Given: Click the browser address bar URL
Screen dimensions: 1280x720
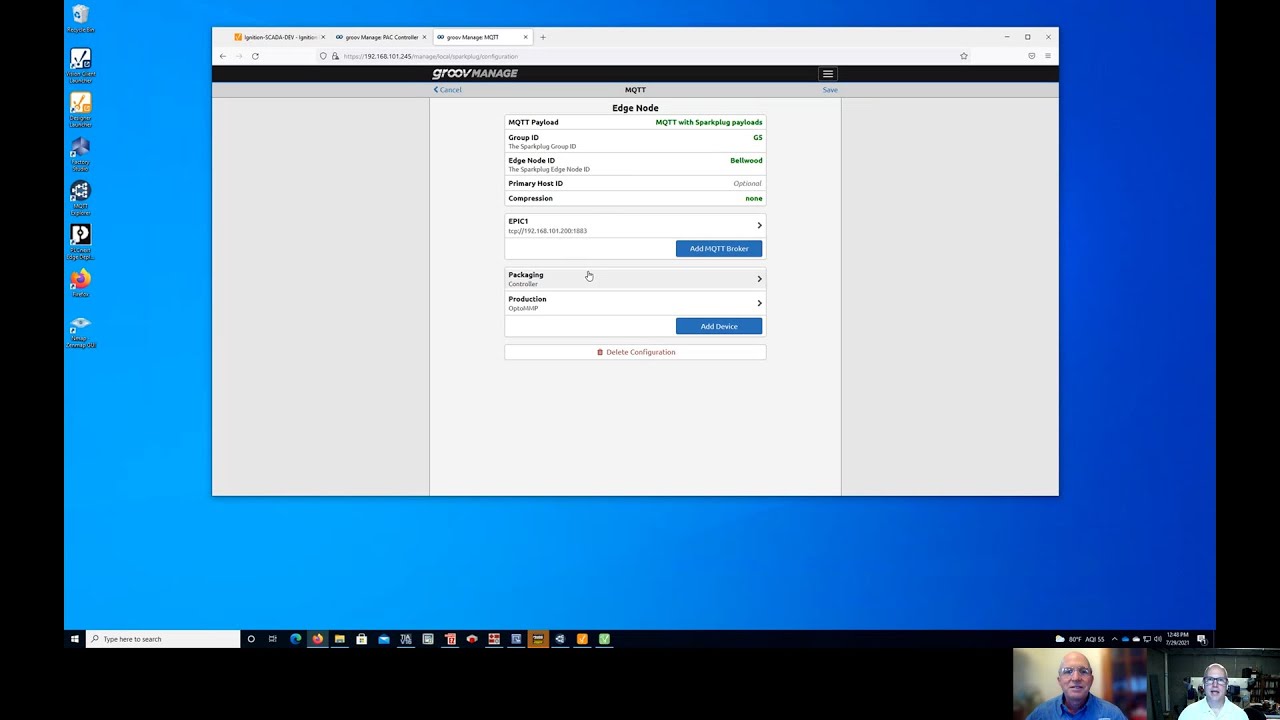Looking at the screenshot, I should pos(430,56).
